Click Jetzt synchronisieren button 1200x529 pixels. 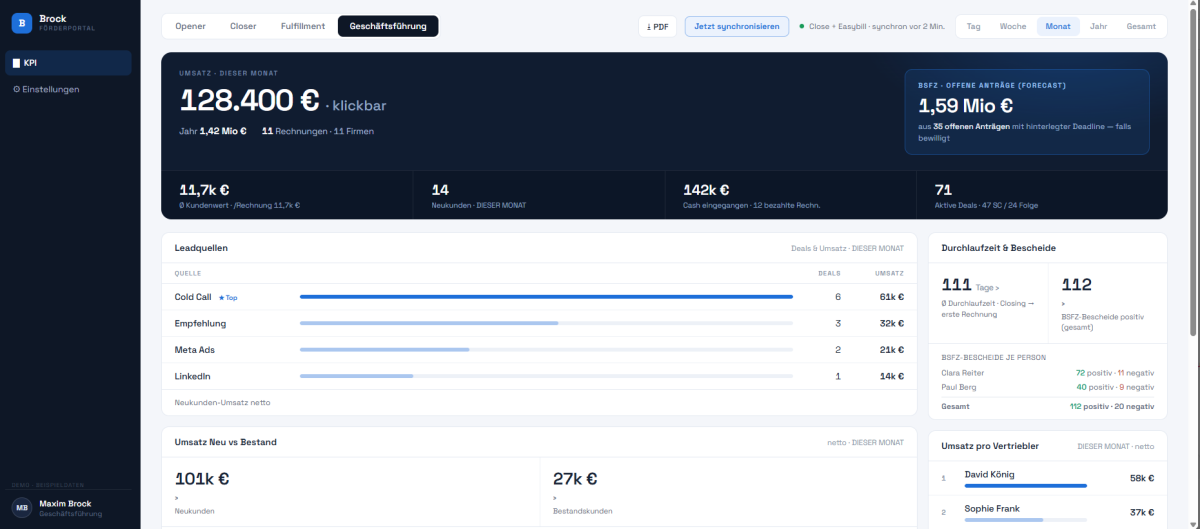pyautogui.click(x=737, y=27)
